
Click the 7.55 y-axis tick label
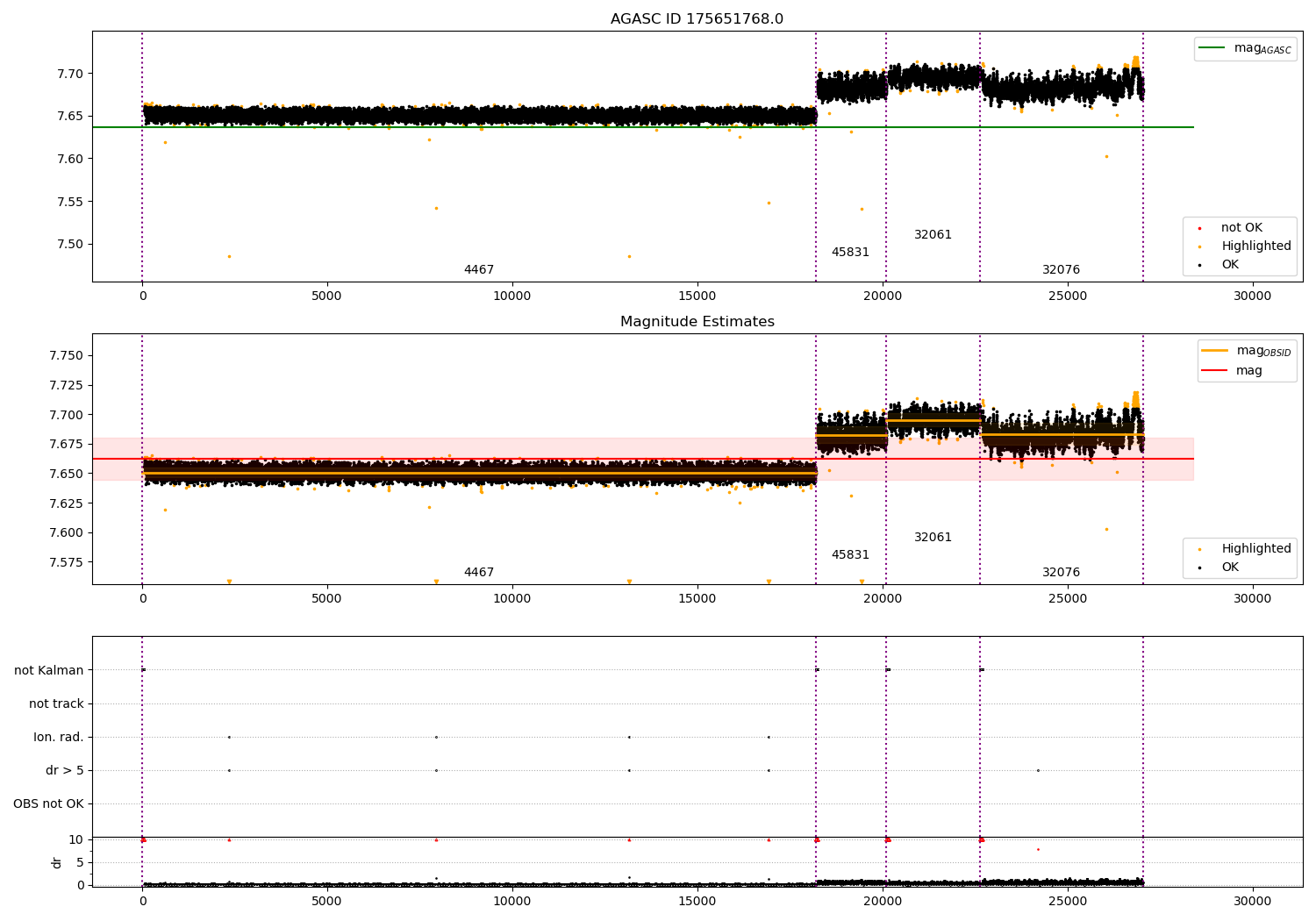tap(70, 202)
